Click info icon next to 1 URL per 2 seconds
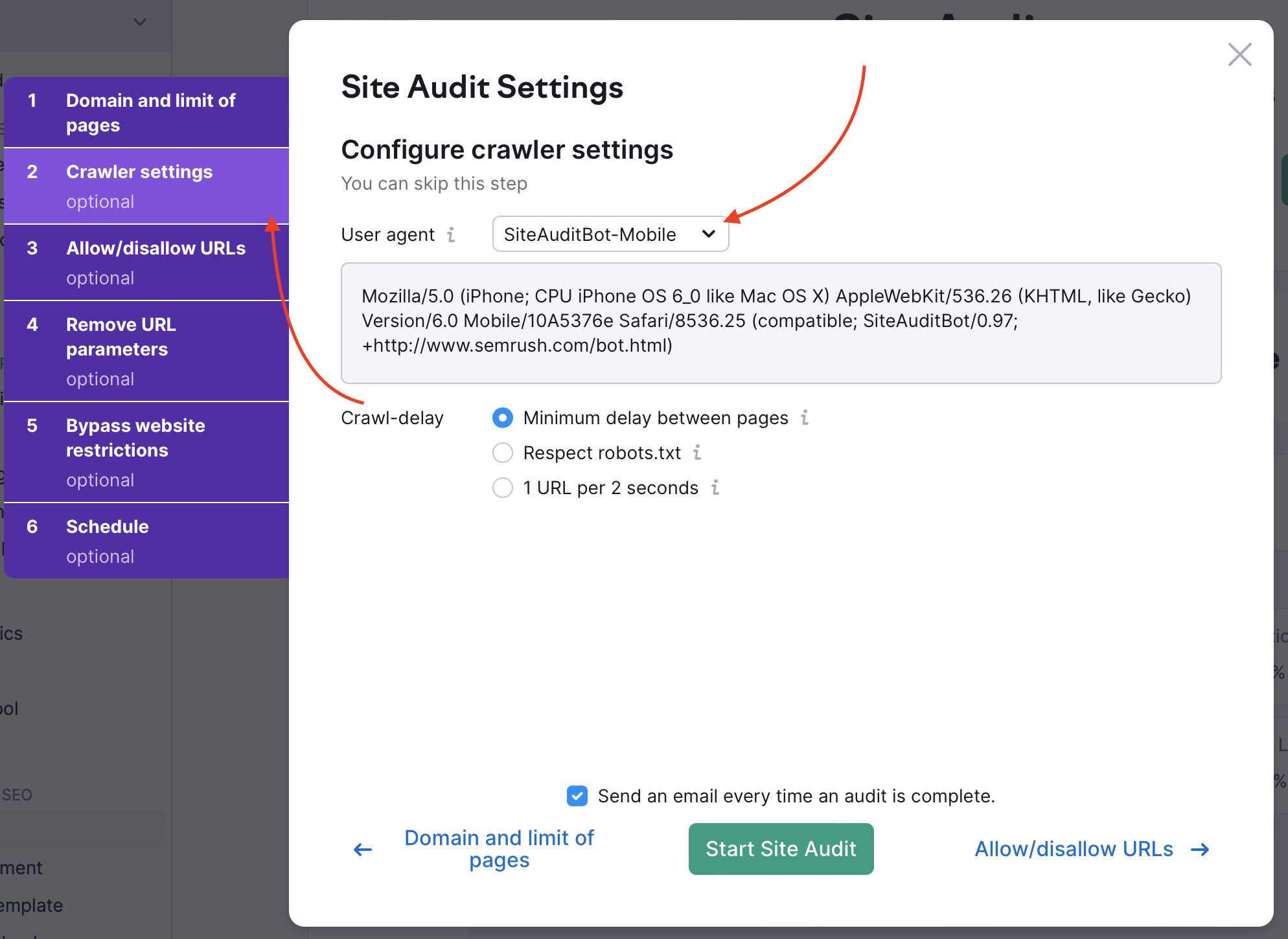Image resolution: width=1288 pixels, height=939 pixels. pos(715,487)
